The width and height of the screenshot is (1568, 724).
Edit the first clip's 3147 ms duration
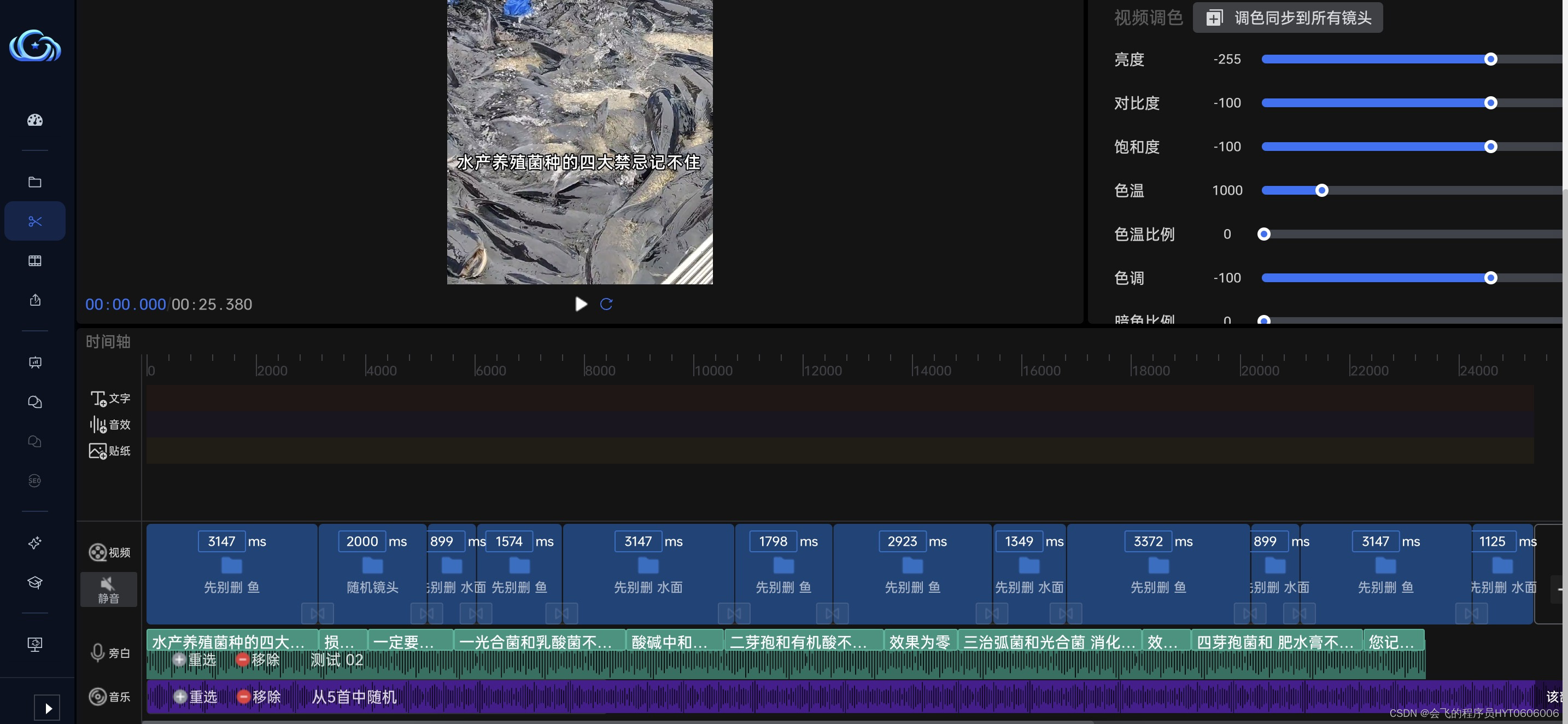point(221,541)
